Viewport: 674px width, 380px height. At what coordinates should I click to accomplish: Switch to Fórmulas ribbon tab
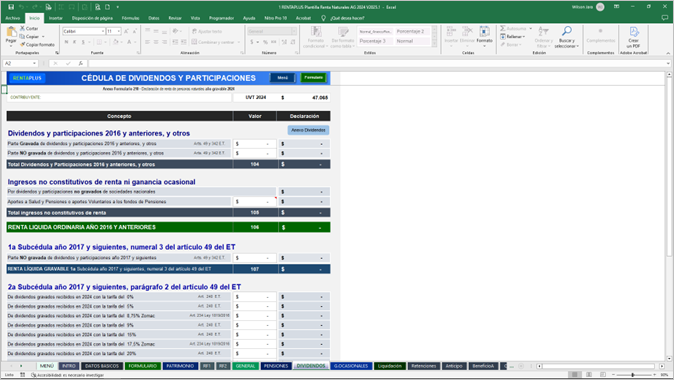(x=130, y=18)
